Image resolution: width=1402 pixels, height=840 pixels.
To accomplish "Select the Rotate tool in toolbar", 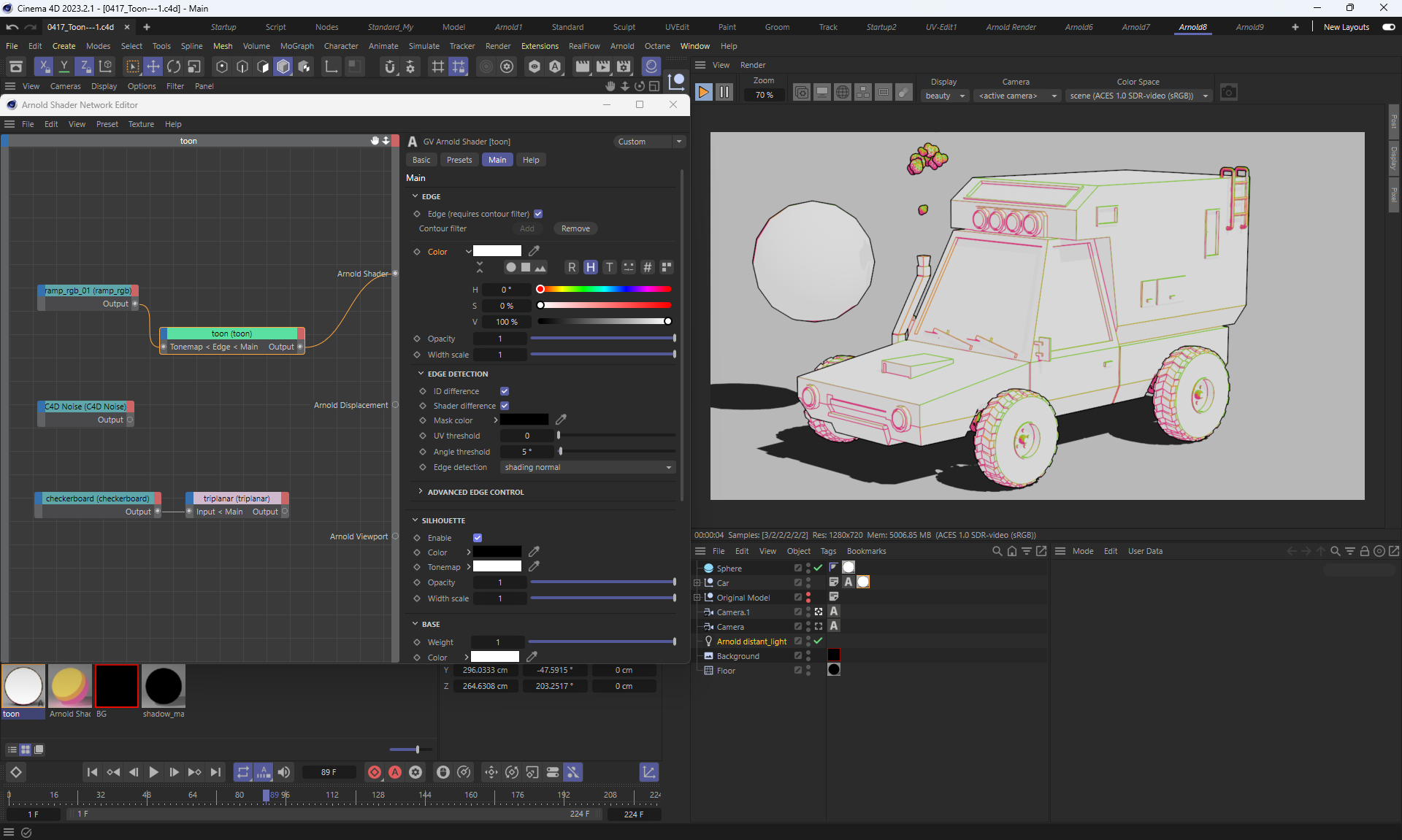I will coord(174,67).
